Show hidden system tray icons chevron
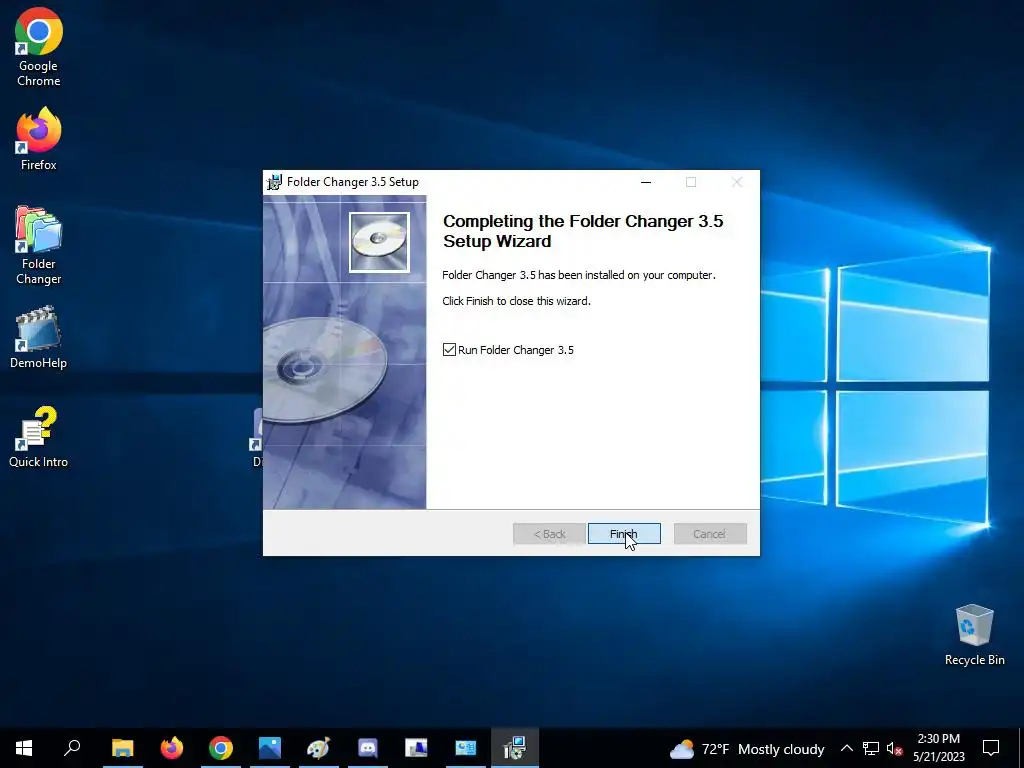 coord(846,748)
